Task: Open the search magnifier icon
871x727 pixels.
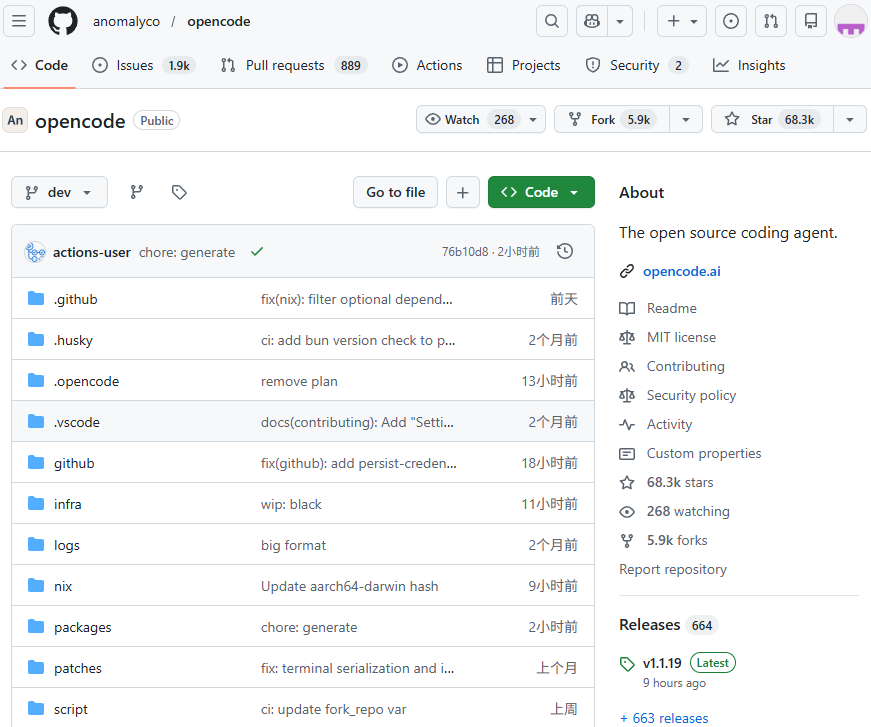Action: [551, 21]
